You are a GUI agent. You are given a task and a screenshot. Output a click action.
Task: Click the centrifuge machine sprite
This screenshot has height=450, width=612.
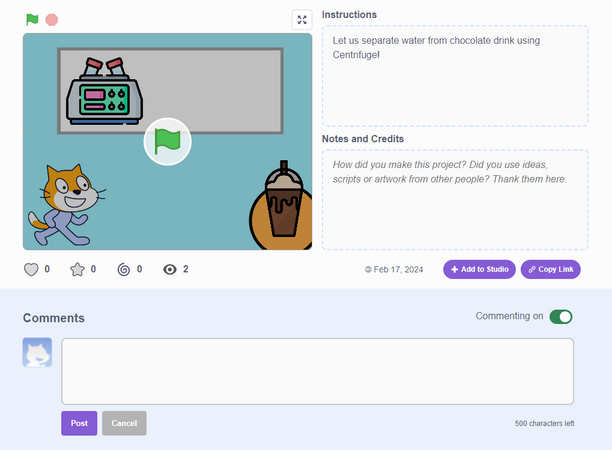[x=104, y=91]
